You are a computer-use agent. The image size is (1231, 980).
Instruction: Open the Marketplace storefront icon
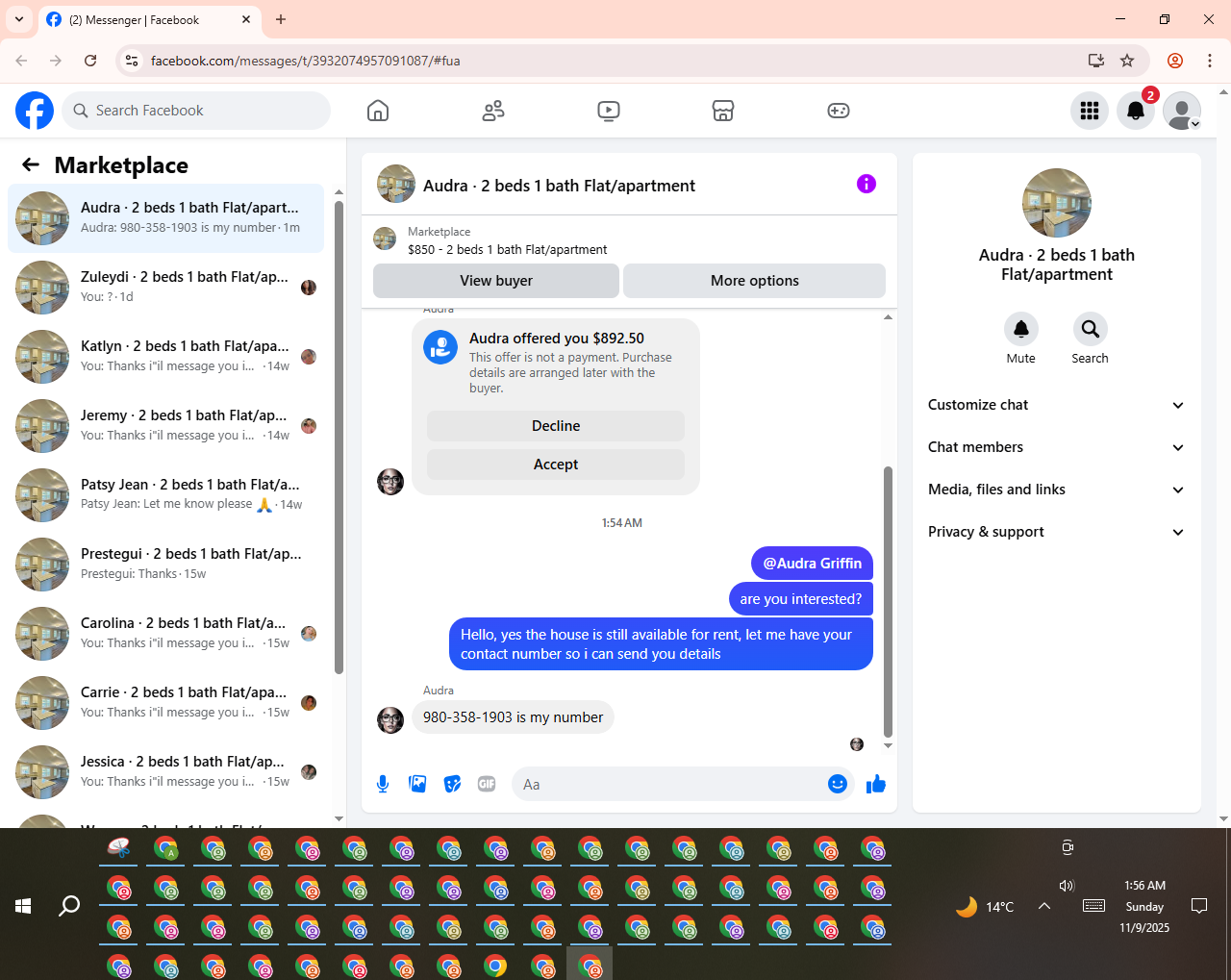[x=723, y=111]
